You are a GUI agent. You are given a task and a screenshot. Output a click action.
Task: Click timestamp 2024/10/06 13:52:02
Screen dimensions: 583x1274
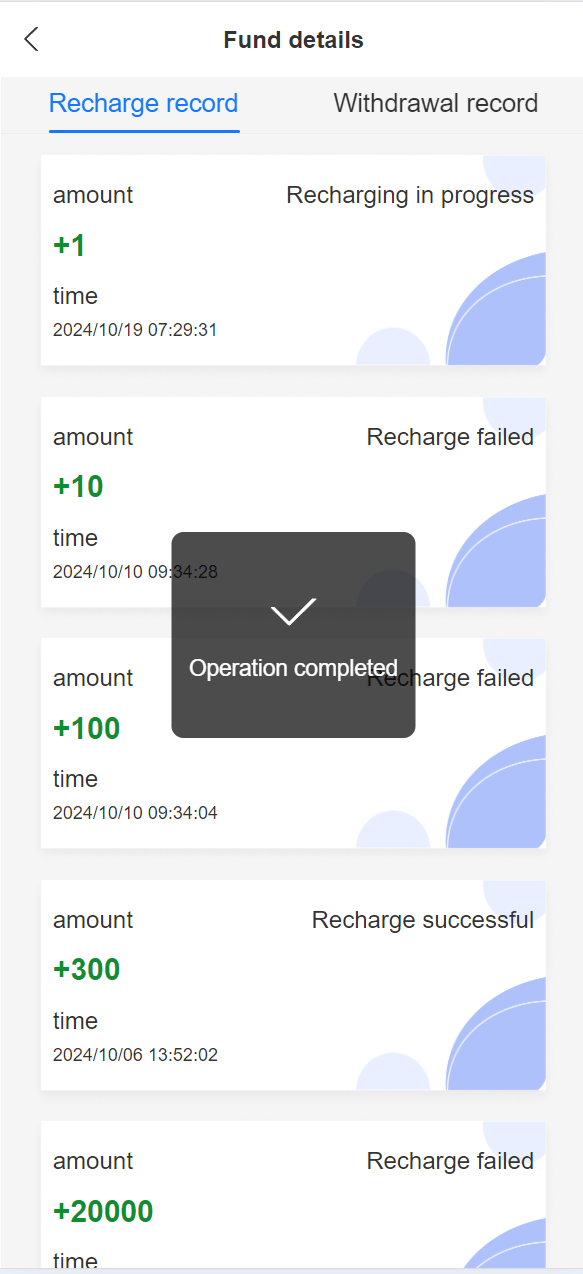click(x=135, y=1055)
